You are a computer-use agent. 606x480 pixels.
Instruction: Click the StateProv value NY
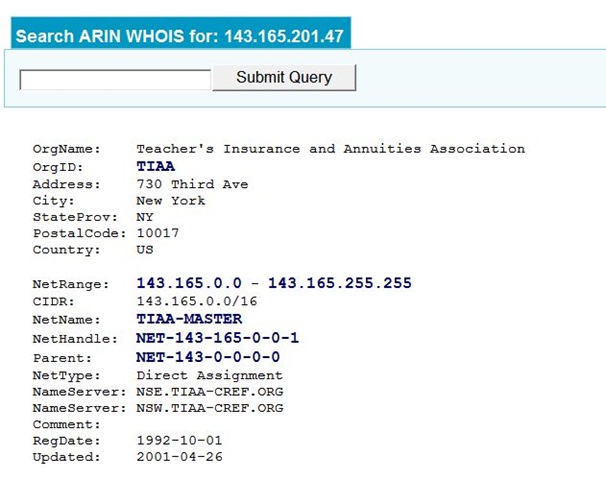[145, 217]
